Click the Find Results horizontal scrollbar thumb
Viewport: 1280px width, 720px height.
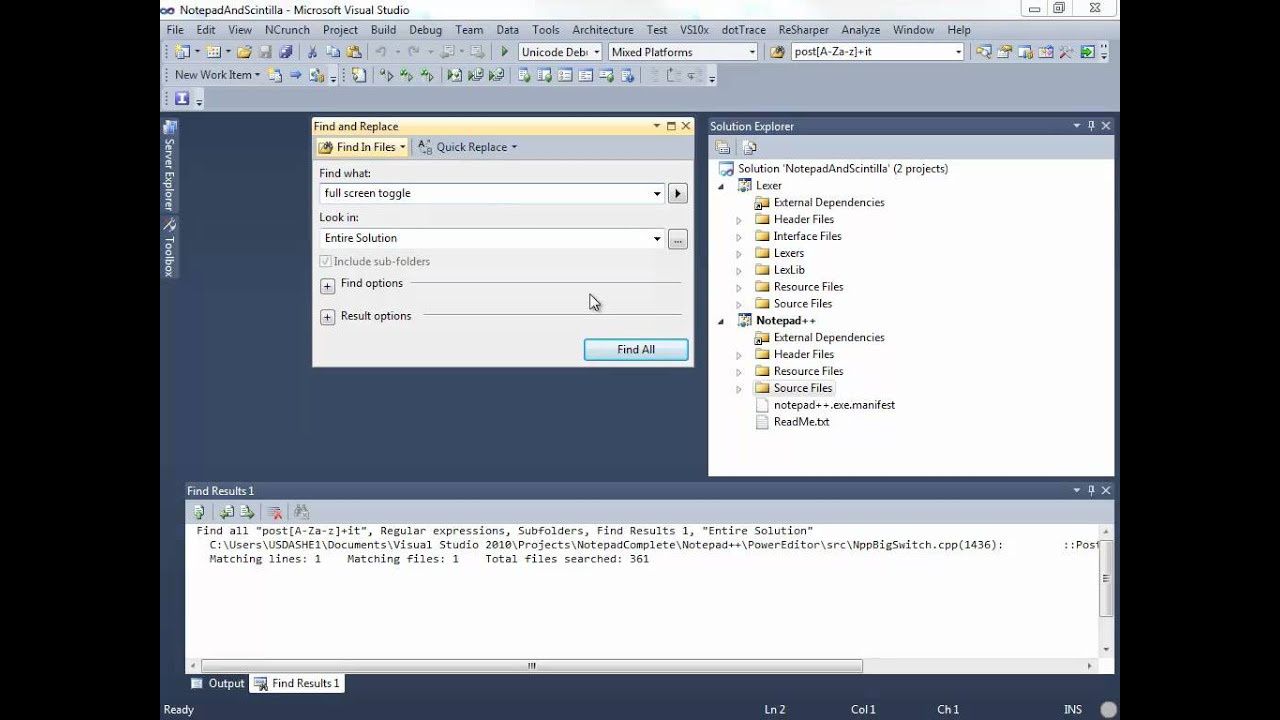click(531, 666)
